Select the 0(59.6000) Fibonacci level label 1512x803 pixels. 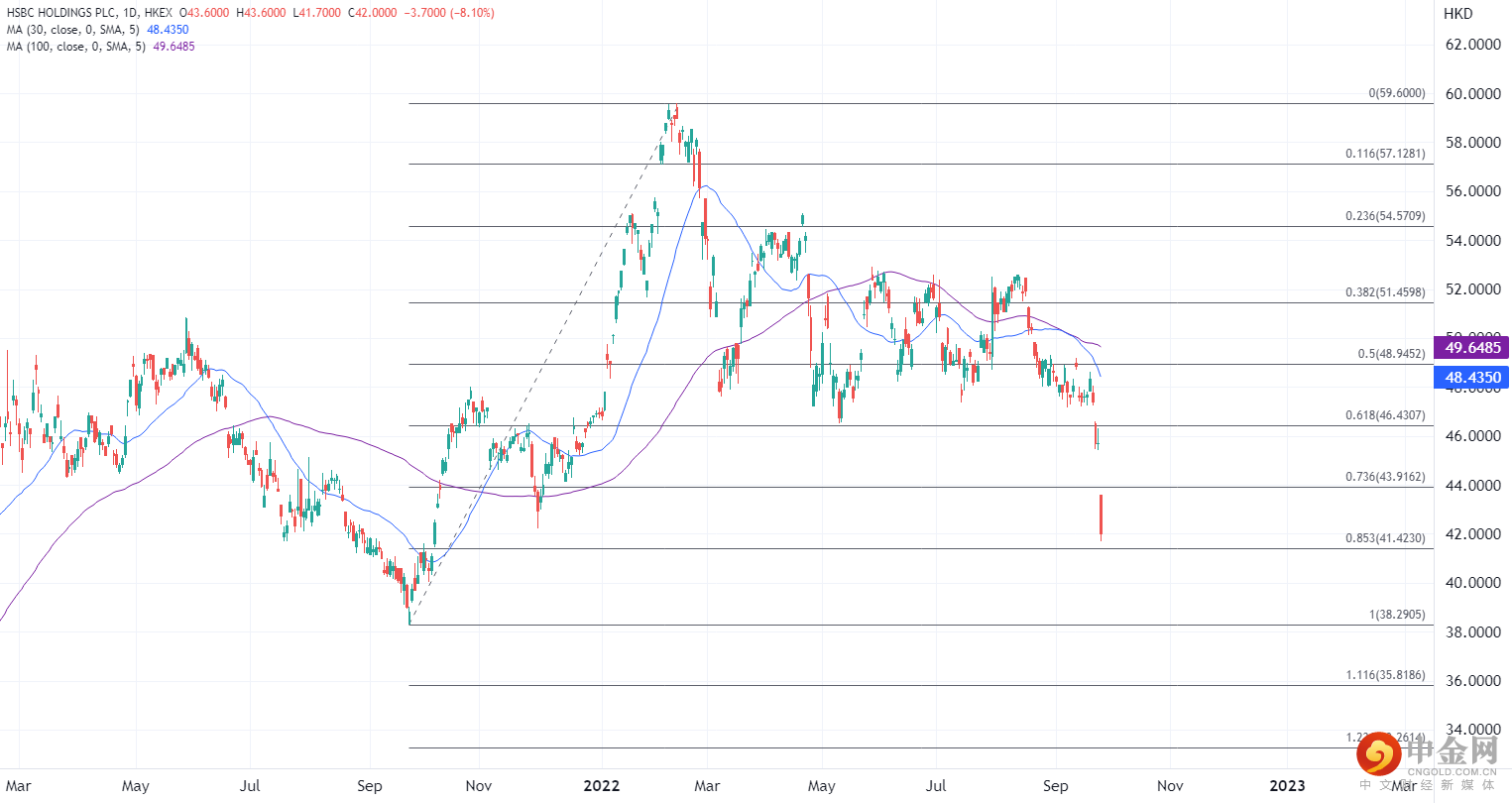click(1397, 93)
